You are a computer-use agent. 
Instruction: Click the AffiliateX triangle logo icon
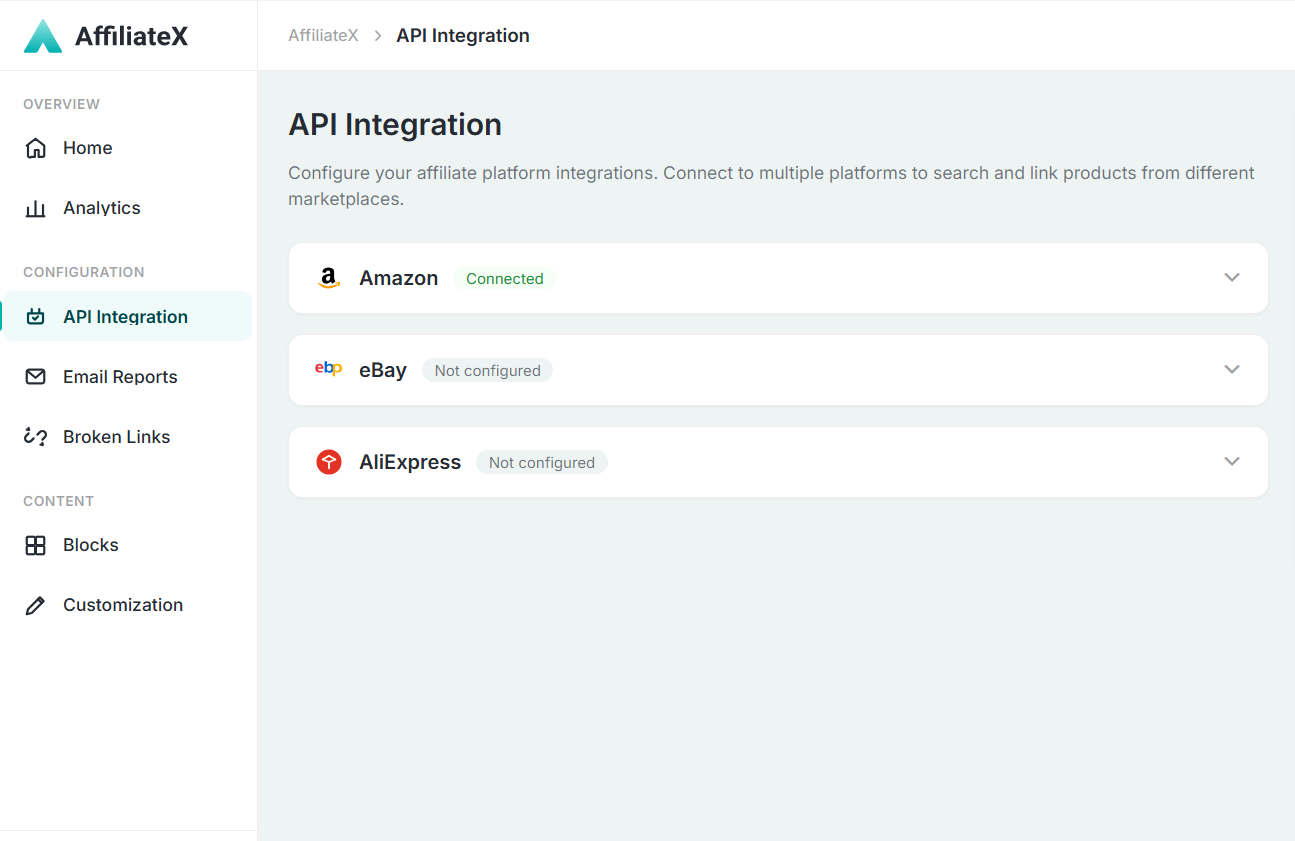(x=43, y=36)
